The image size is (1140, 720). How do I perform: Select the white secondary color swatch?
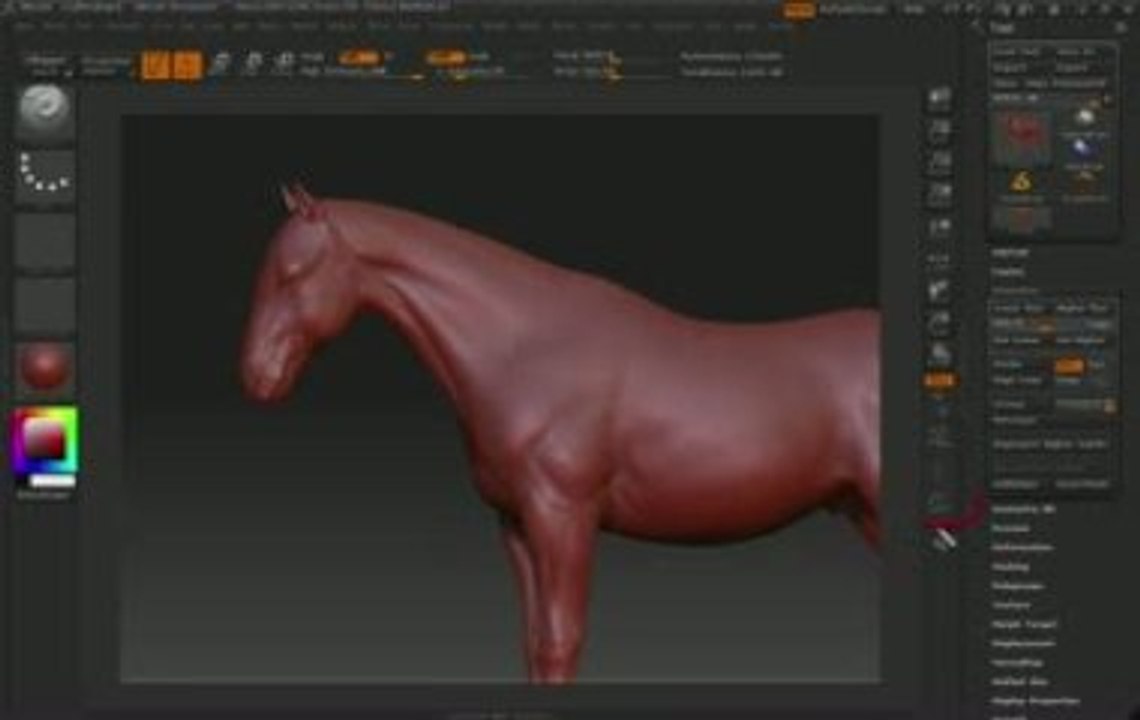(52, 481)
